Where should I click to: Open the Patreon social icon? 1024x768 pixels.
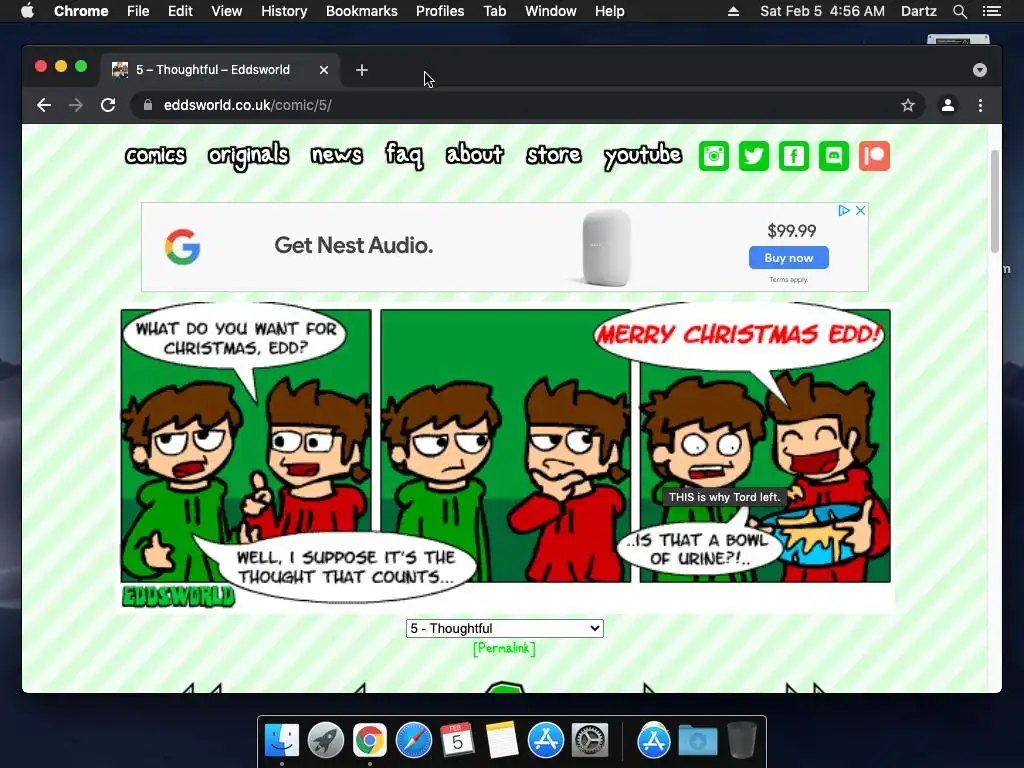(874, 156)
